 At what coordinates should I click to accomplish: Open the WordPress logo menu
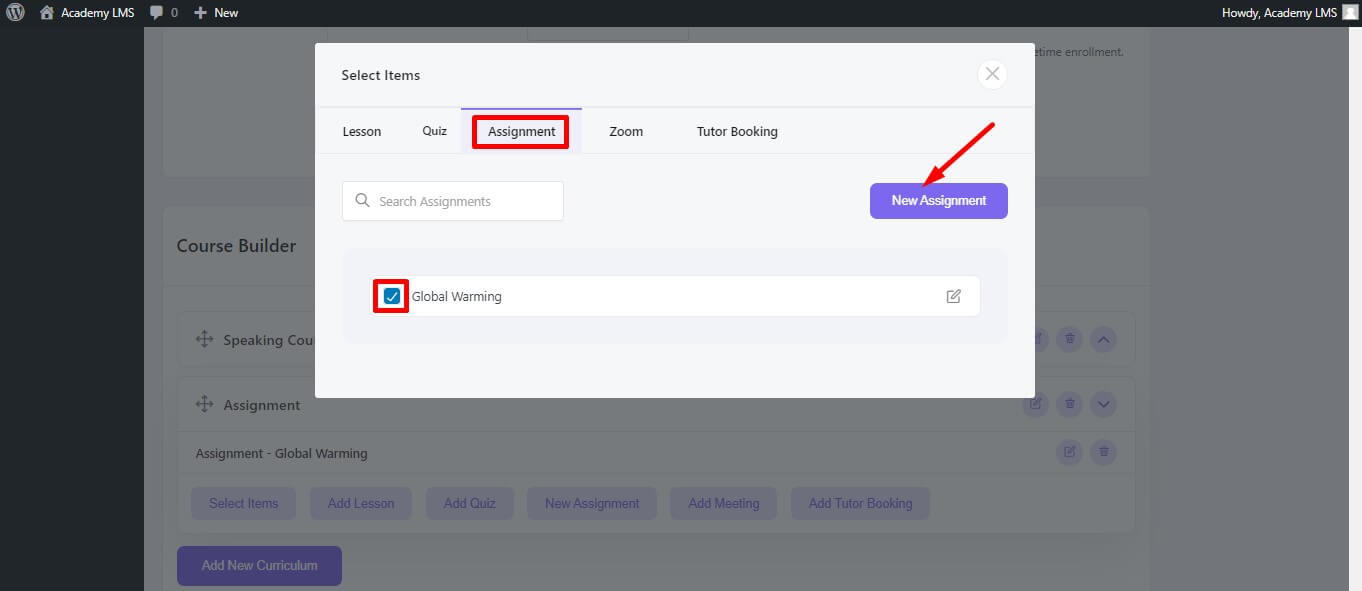pos(15,12)
